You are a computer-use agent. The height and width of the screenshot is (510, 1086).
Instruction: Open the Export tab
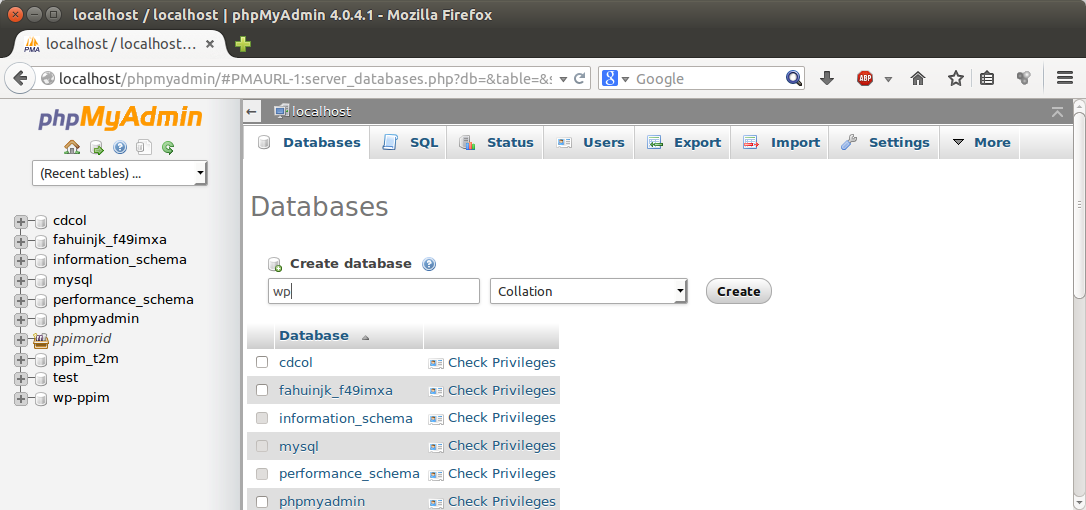coord(685,142)
